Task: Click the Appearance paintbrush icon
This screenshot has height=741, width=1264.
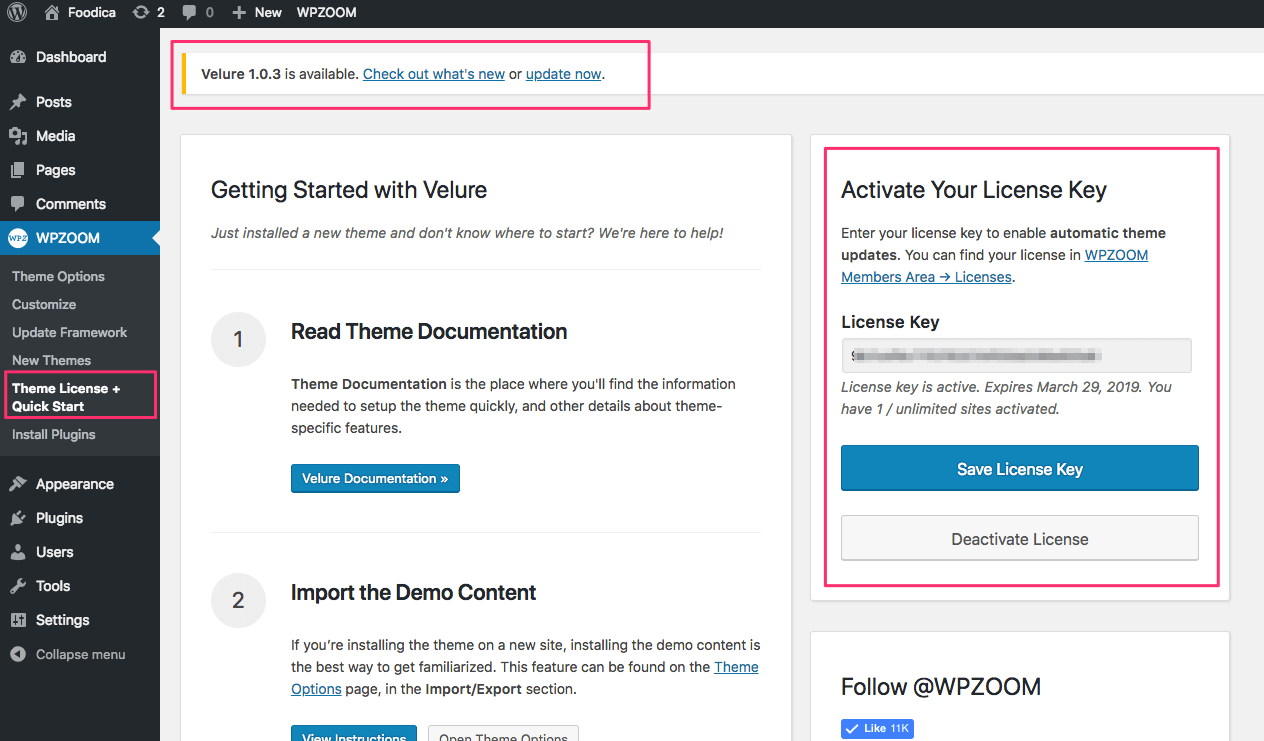Action: pos(18,484)
